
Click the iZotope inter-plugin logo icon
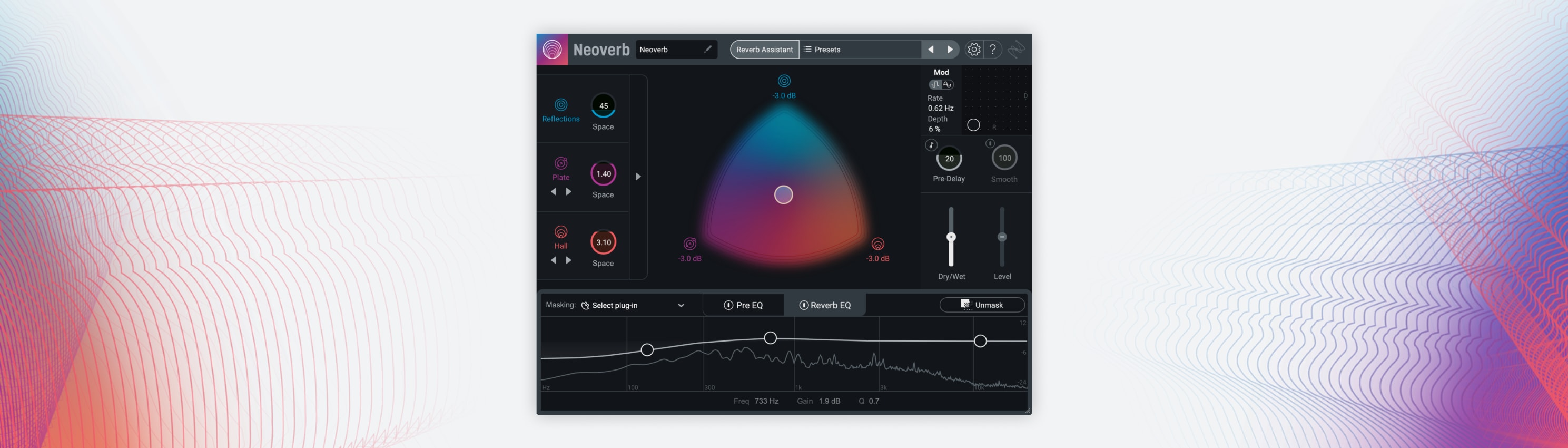(1016, 50)
